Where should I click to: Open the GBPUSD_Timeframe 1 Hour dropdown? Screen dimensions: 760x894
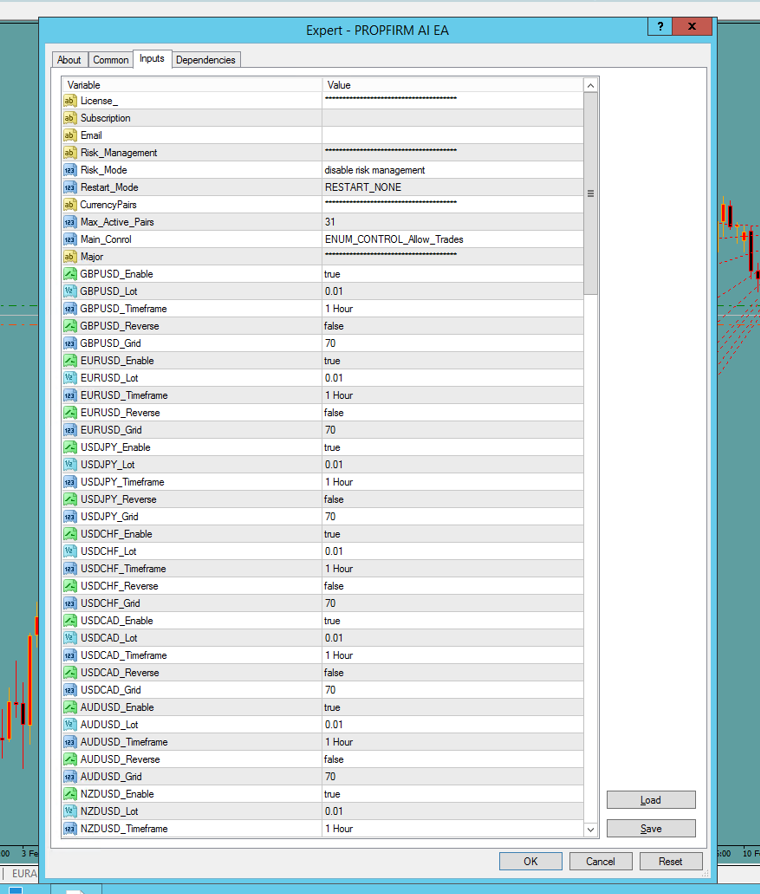450,309
